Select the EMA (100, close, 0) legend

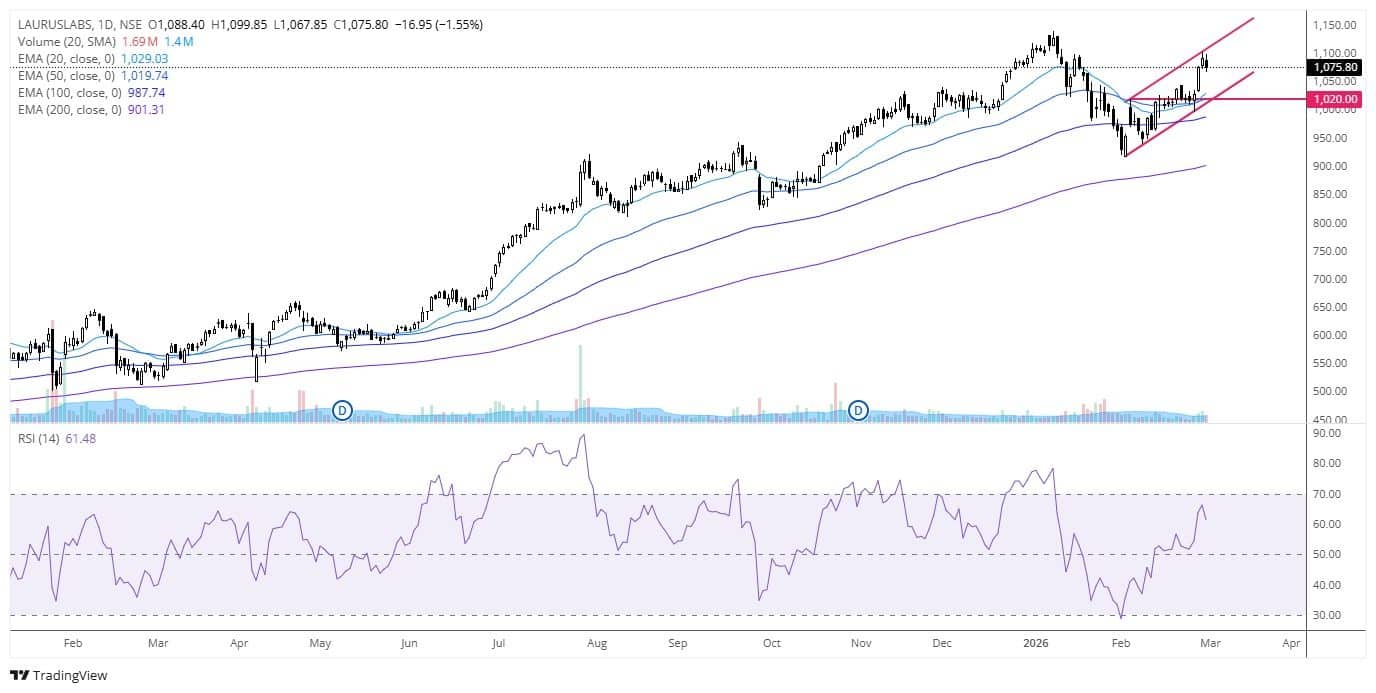click(69, 92)
